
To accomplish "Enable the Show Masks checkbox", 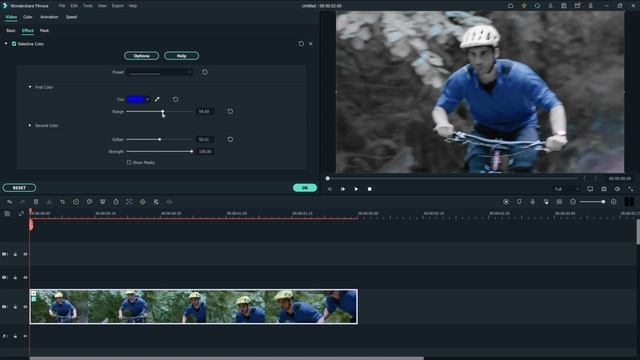I will [129, 162].
